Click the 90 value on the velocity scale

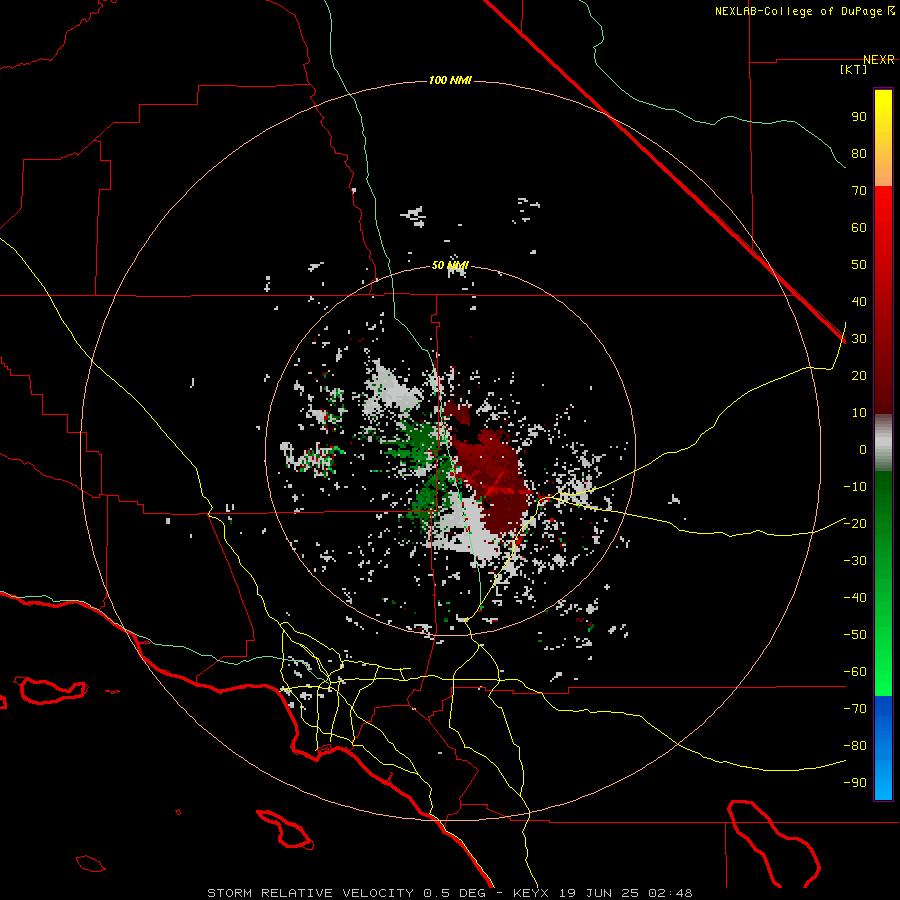pos(859,117)
